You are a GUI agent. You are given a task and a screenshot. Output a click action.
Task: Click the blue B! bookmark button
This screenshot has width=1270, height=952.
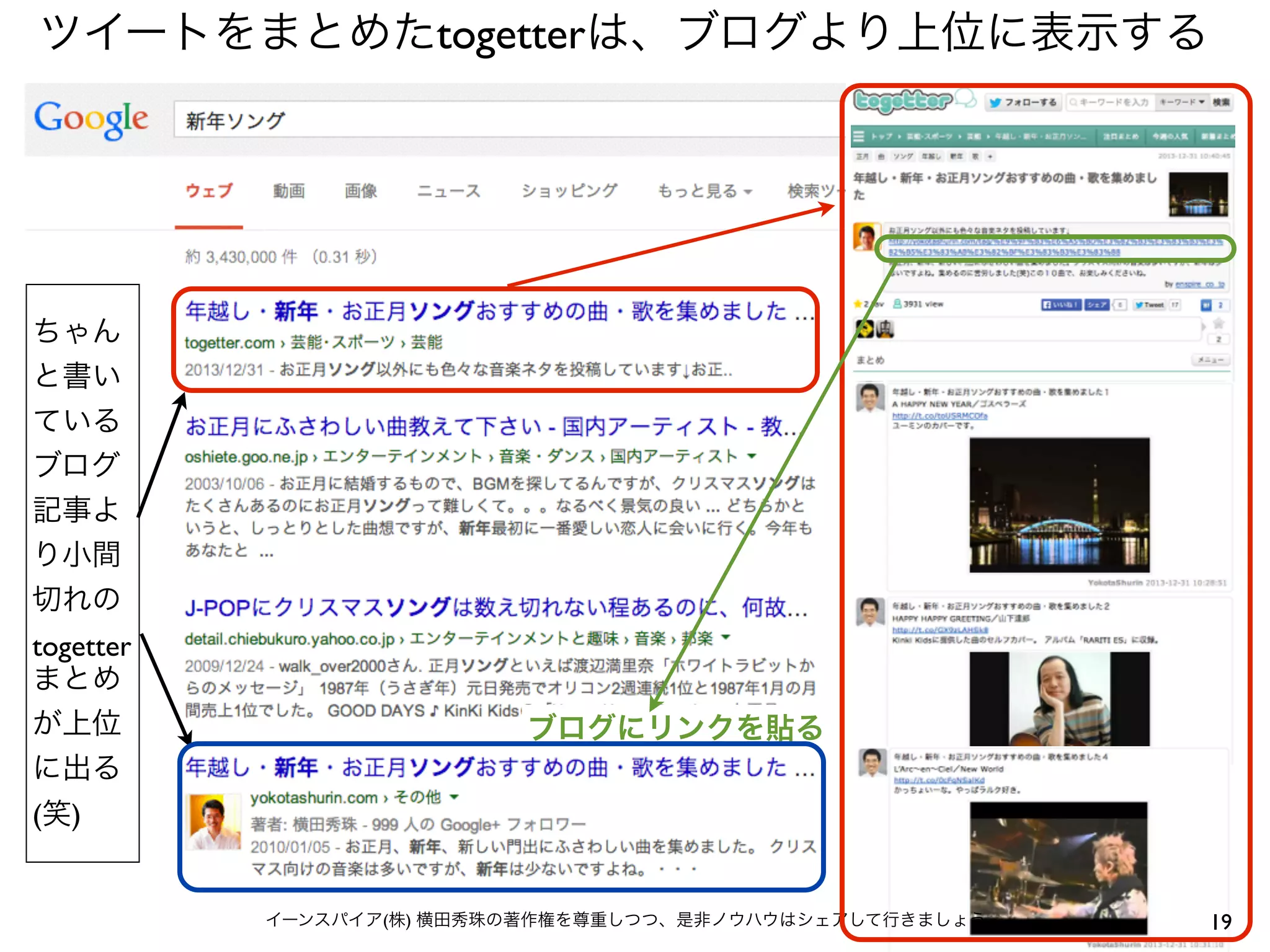click(1206, 305)
